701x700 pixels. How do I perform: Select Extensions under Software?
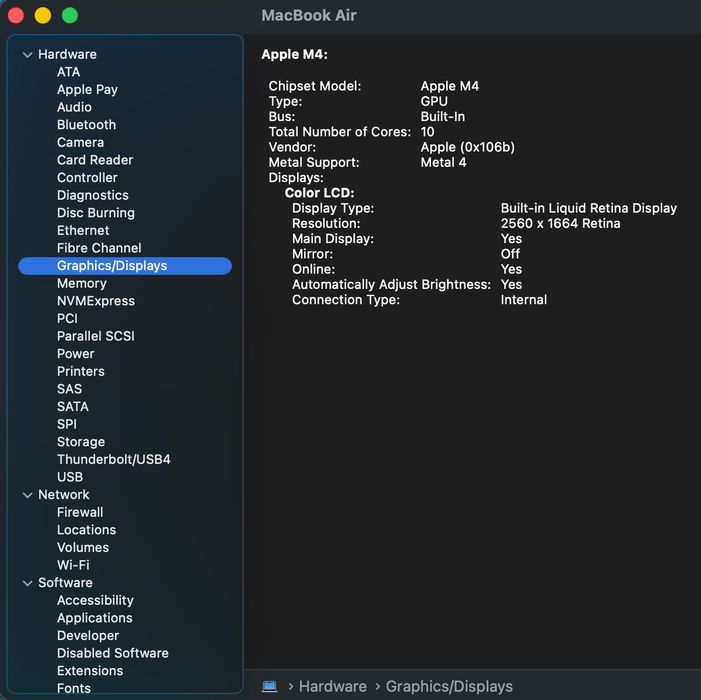[x=90, y=671]
